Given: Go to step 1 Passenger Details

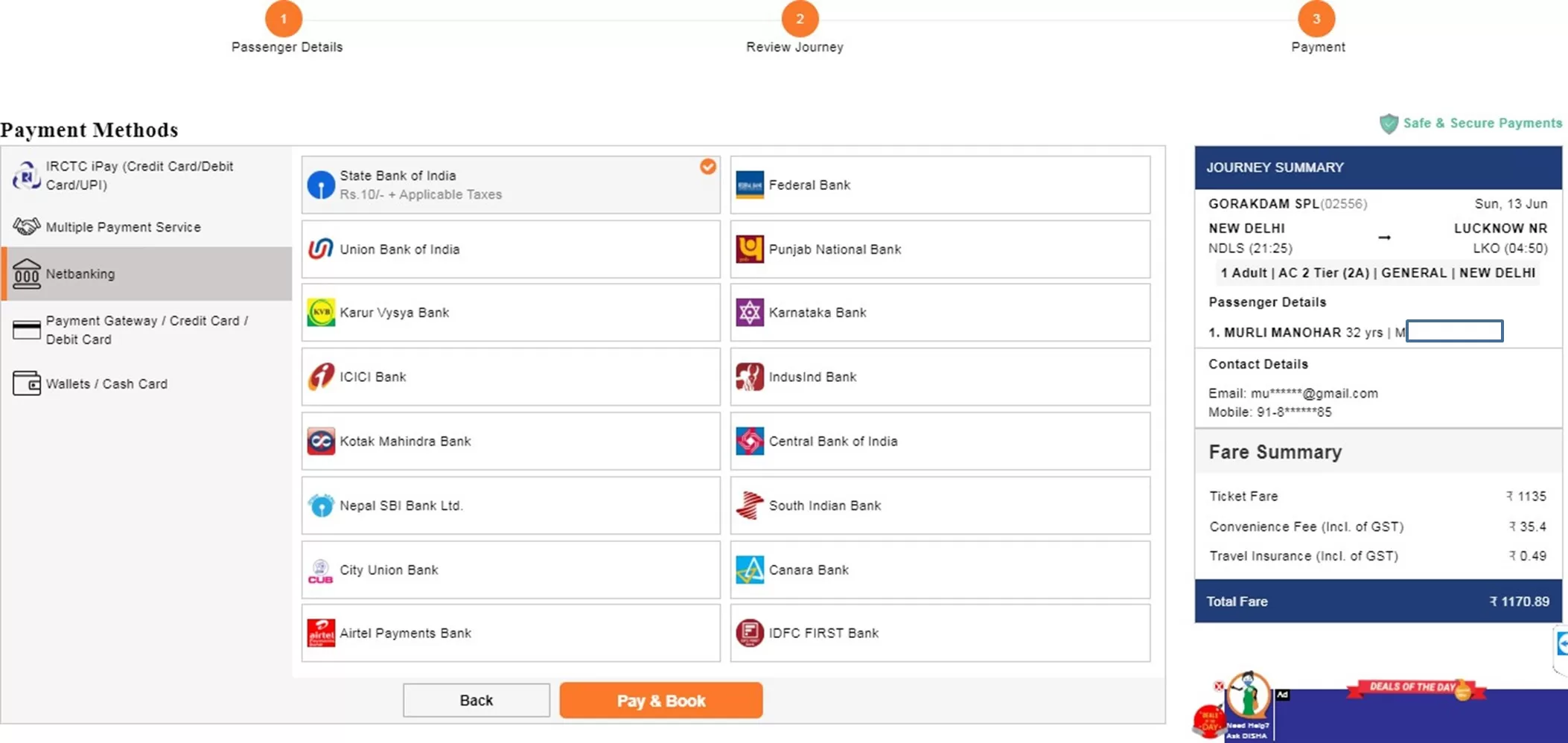Looking at the screenshot, I should click(x=284, y=19).
